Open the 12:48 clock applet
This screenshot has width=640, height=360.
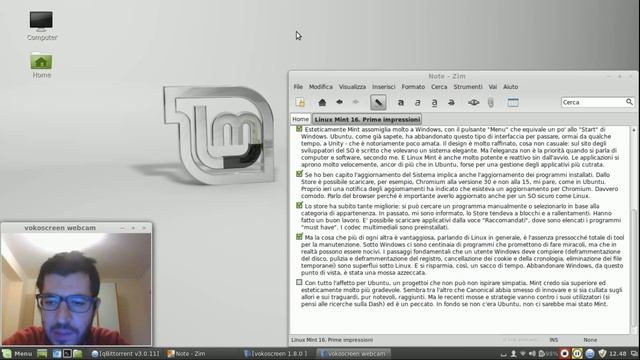pyautogui.click(x=618, y=353)
